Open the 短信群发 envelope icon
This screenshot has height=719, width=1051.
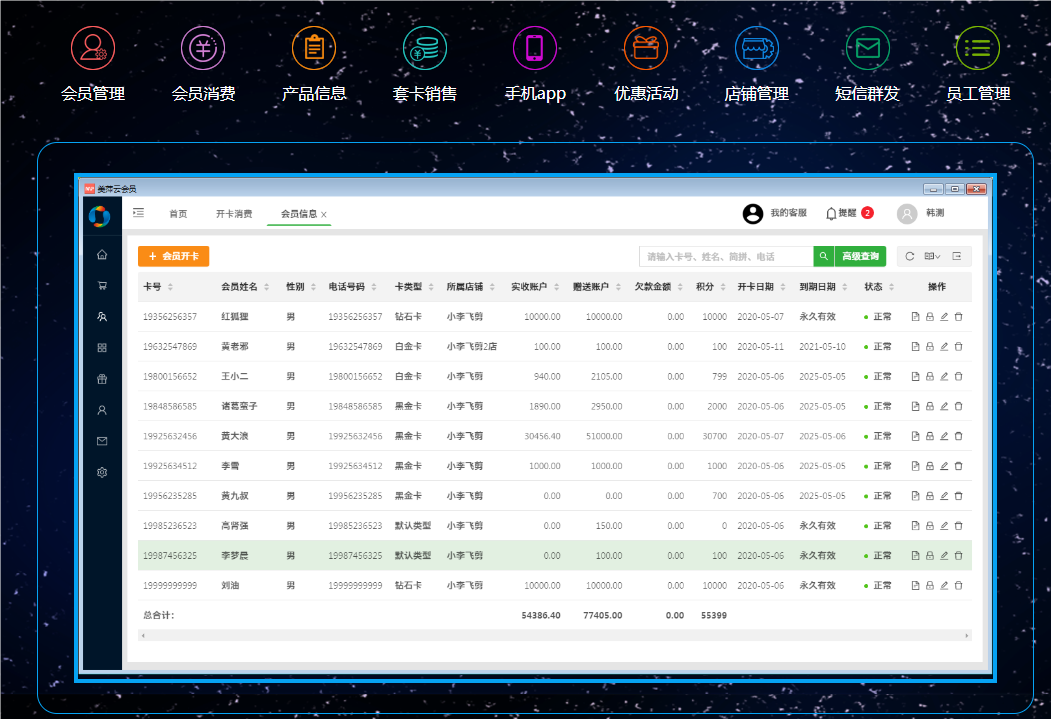point(867,48)
